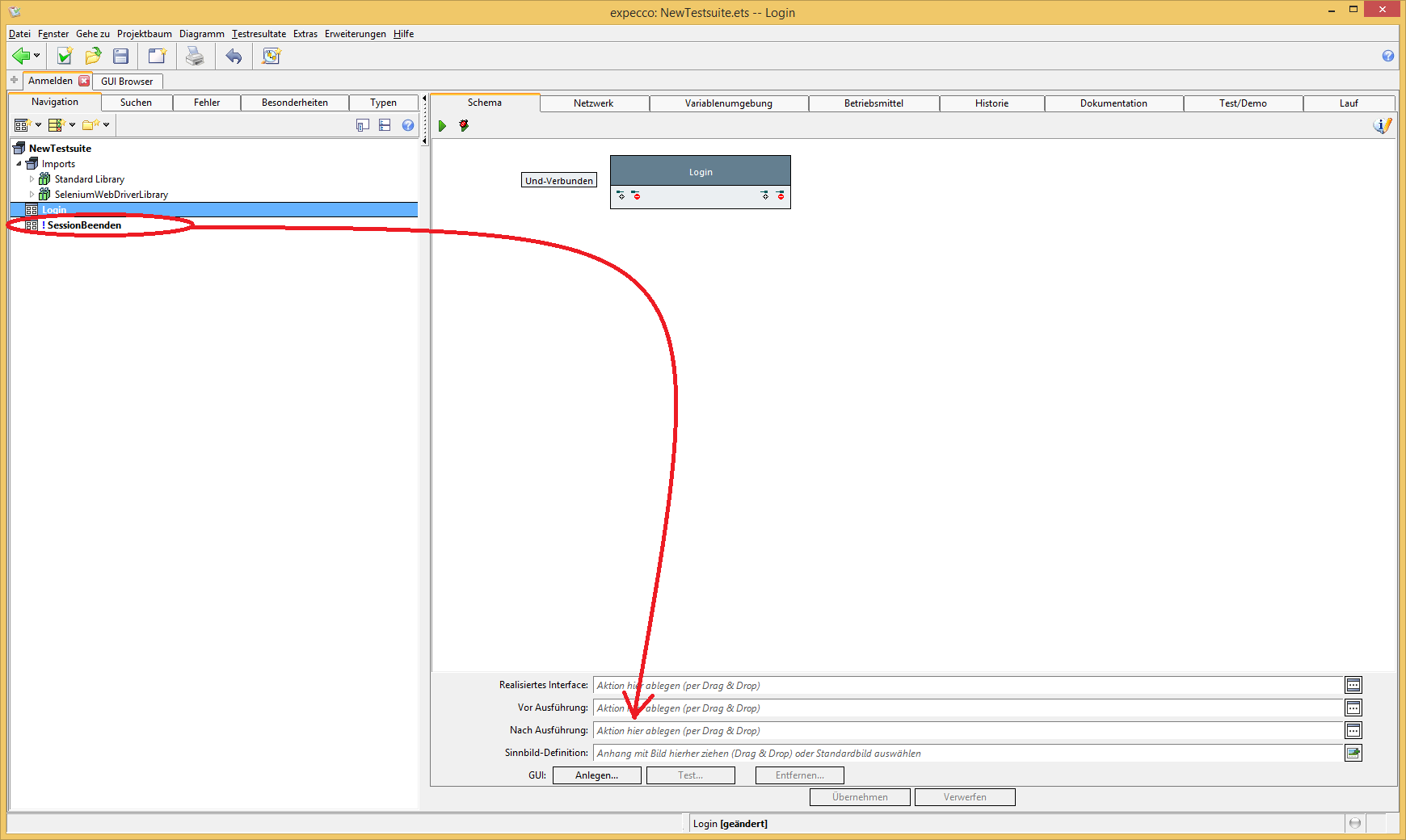
Task: Toggle the Und-Verbunden trigger mode label
Action: pyautogui.click(x=558, y=181)
